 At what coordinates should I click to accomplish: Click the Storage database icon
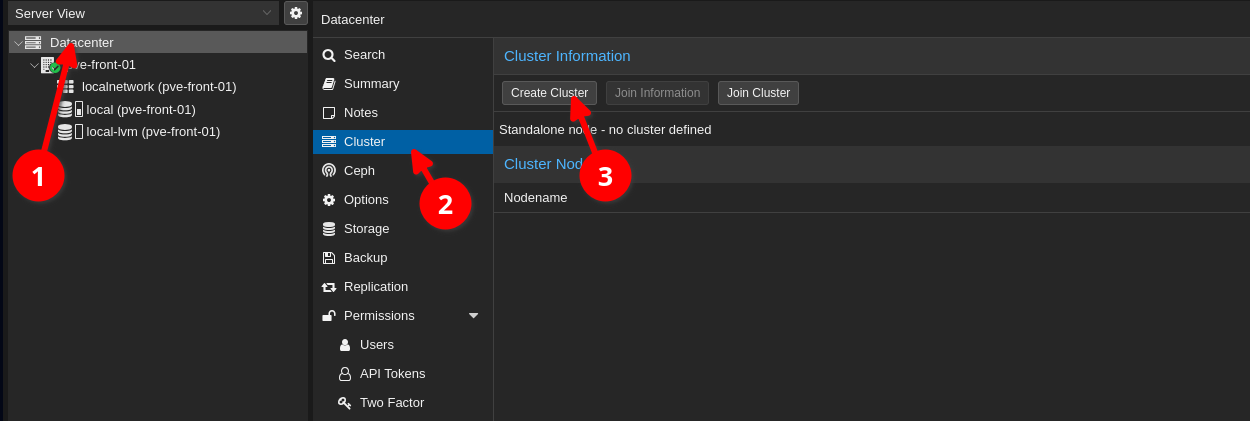(329, 229)
